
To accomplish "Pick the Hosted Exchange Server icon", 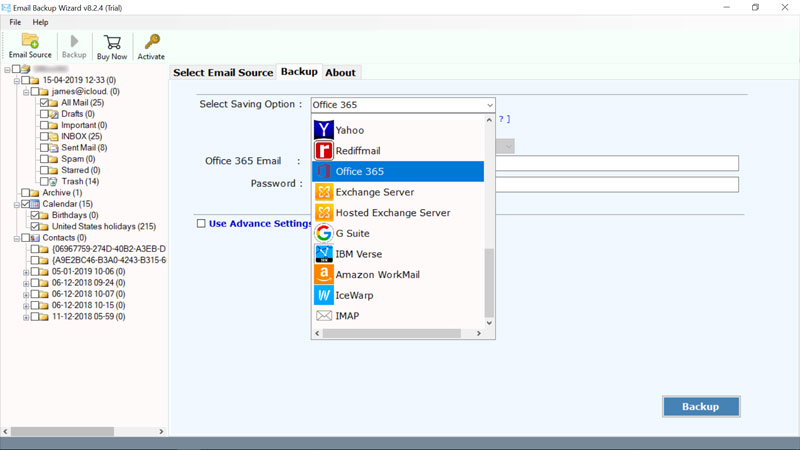I will [323, 213].
